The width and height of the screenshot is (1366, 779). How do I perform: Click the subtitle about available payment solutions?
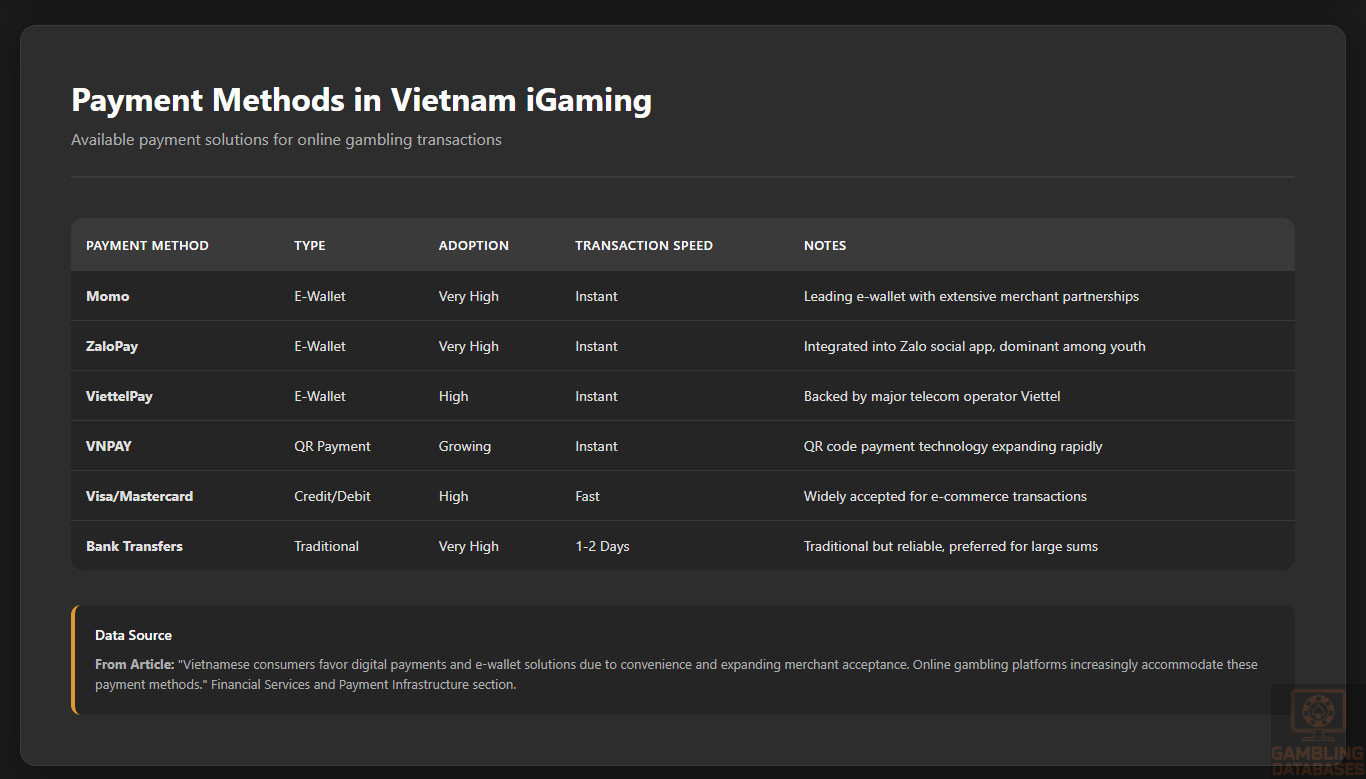click(x=286, y=140)
